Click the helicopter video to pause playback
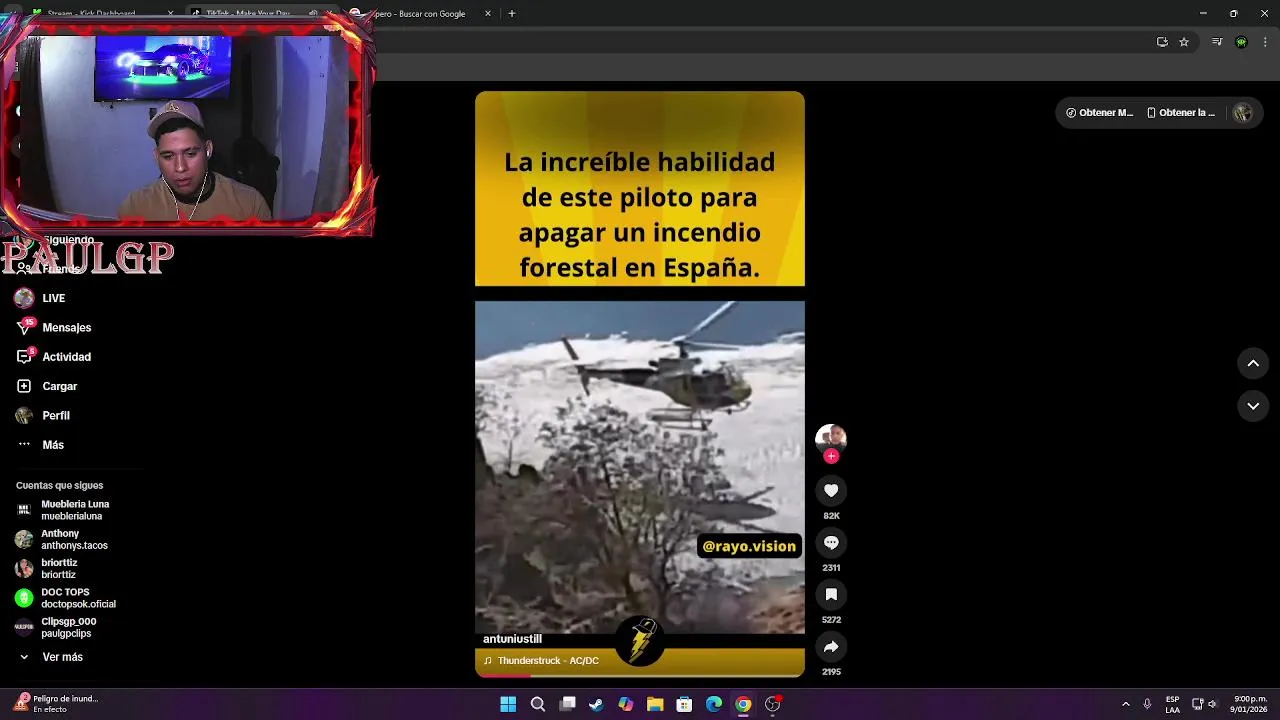Image resolution: width=1280 pixels, height=720 pixels. 640,385
